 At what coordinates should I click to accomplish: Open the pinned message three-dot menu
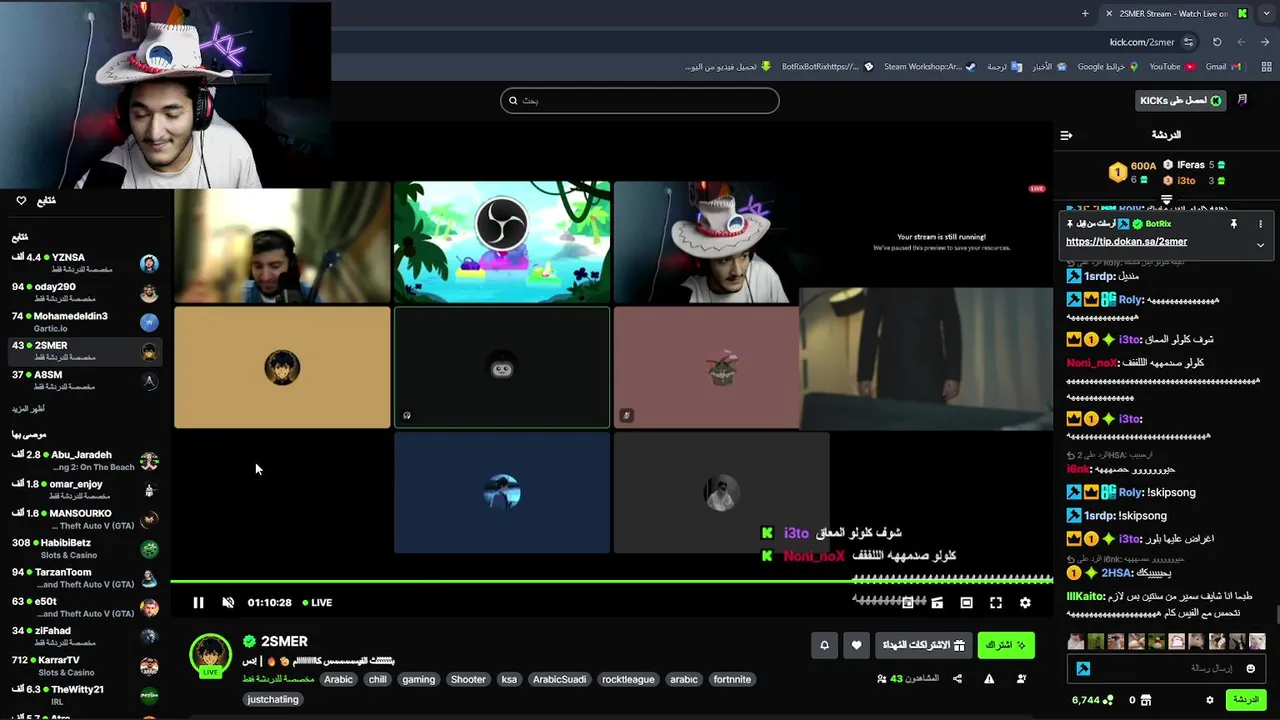1260,224
